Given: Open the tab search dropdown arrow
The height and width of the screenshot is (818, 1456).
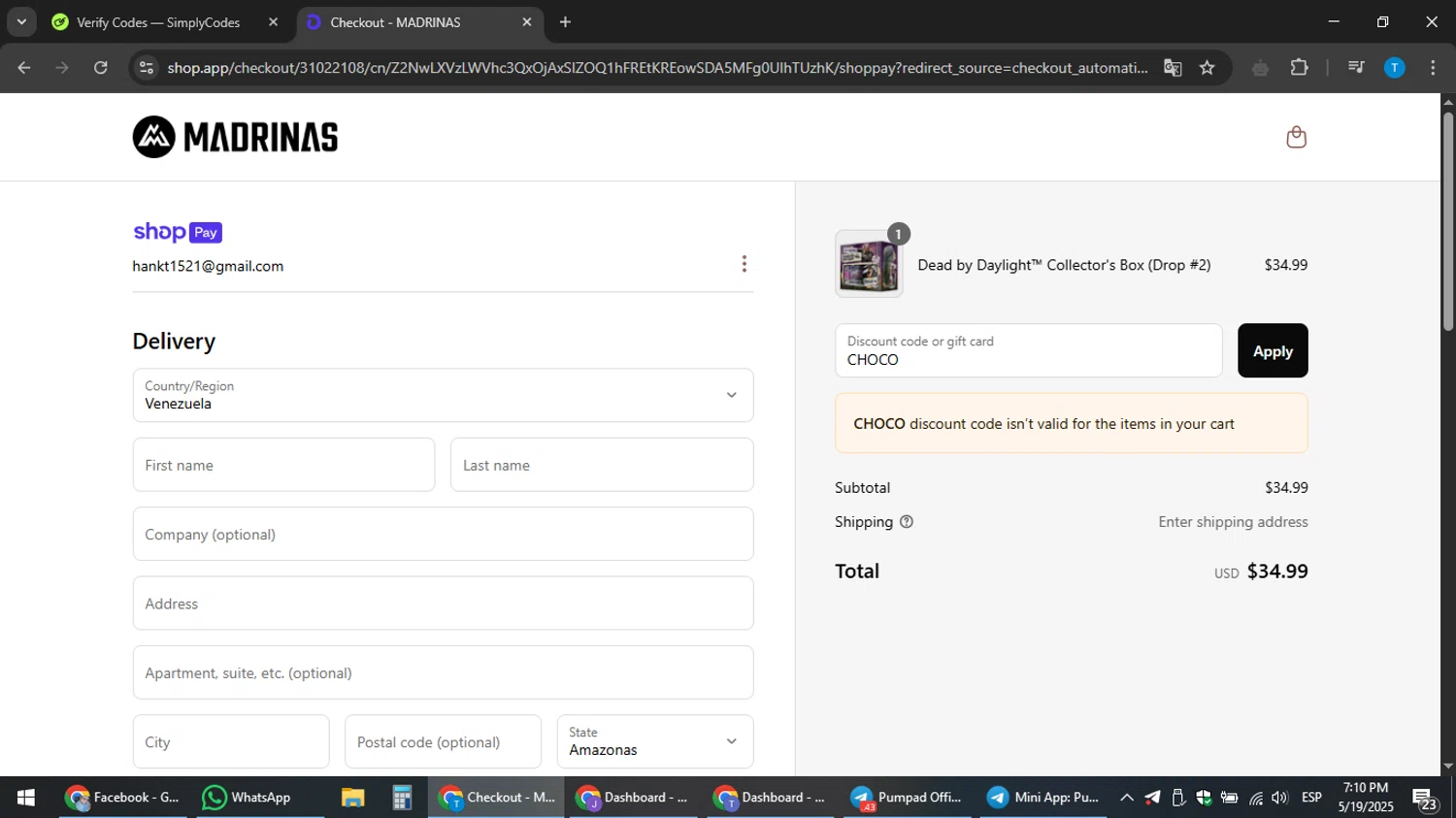Looking at the screenshot, I should [x=21, y=21].
